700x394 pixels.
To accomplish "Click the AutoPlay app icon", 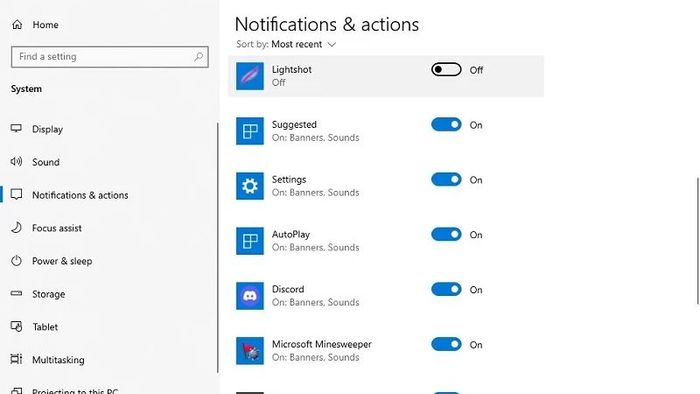I will [250, 241].
